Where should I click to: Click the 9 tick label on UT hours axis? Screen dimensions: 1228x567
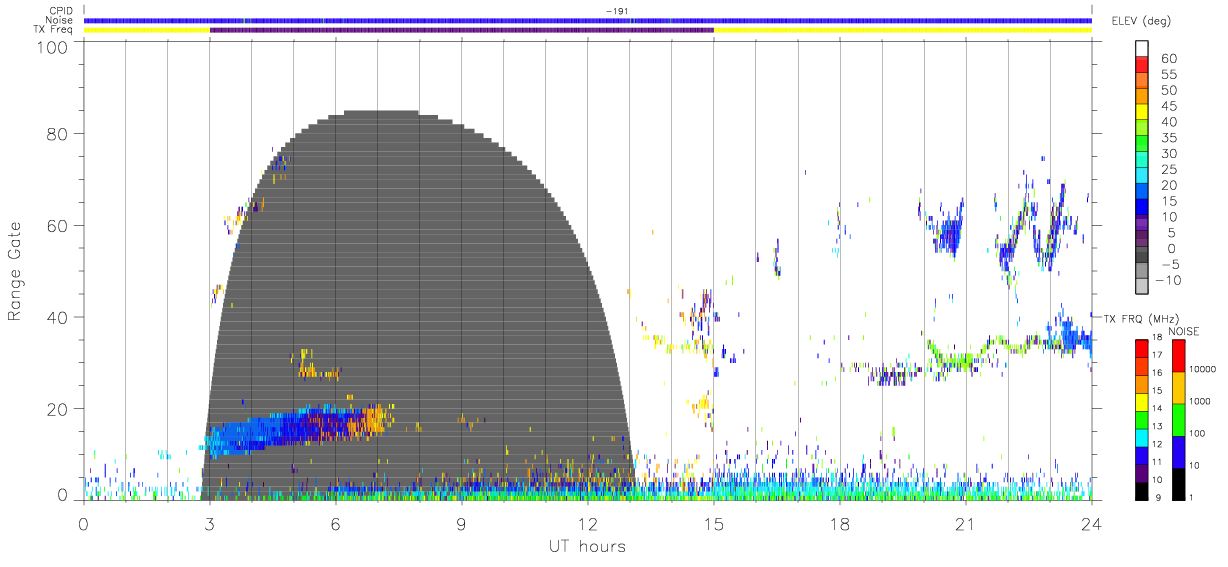click(461, 525)
